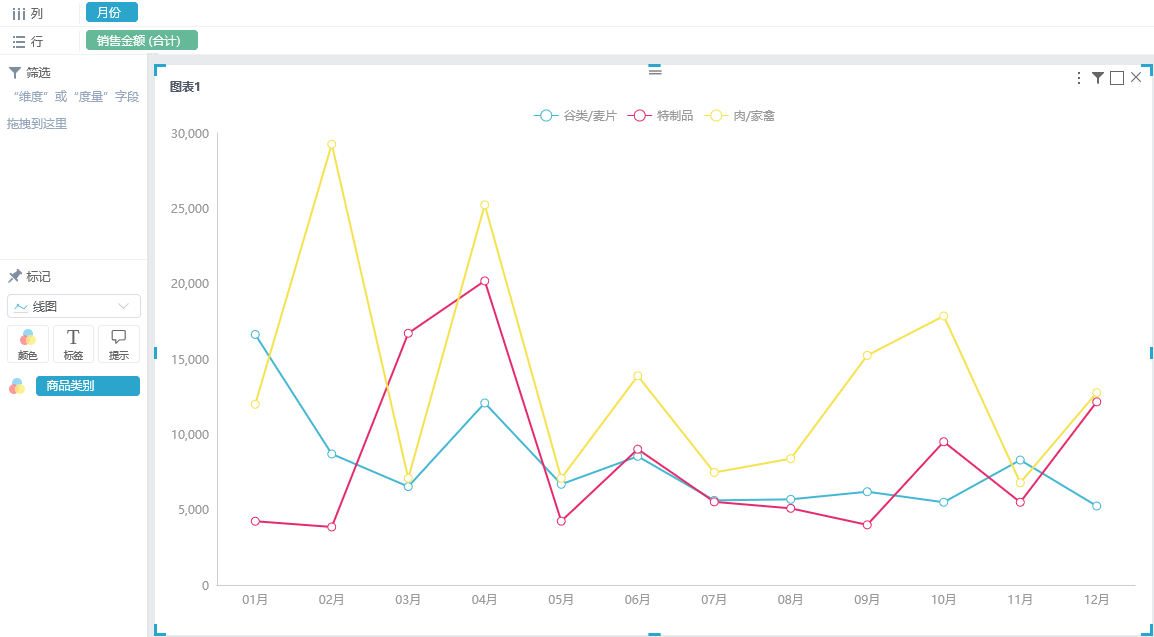This screenshot has width=1154, height=637.
Task: Click the chart's bottom edge resize handle
Action: click(654, 634)
